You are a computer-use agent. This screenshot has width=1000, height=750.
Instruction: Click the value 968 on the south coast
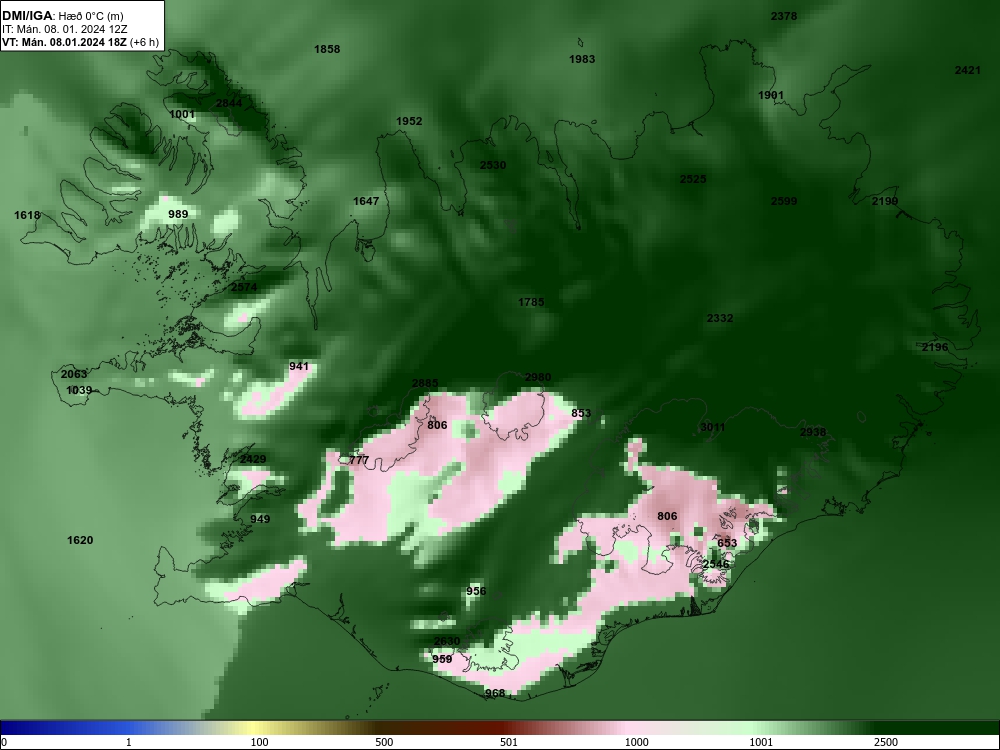496,693
